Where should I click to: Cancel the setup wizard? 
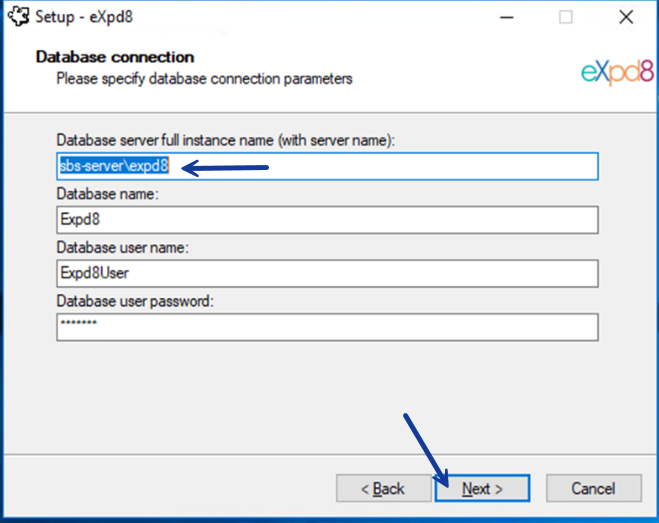(593, 489)
